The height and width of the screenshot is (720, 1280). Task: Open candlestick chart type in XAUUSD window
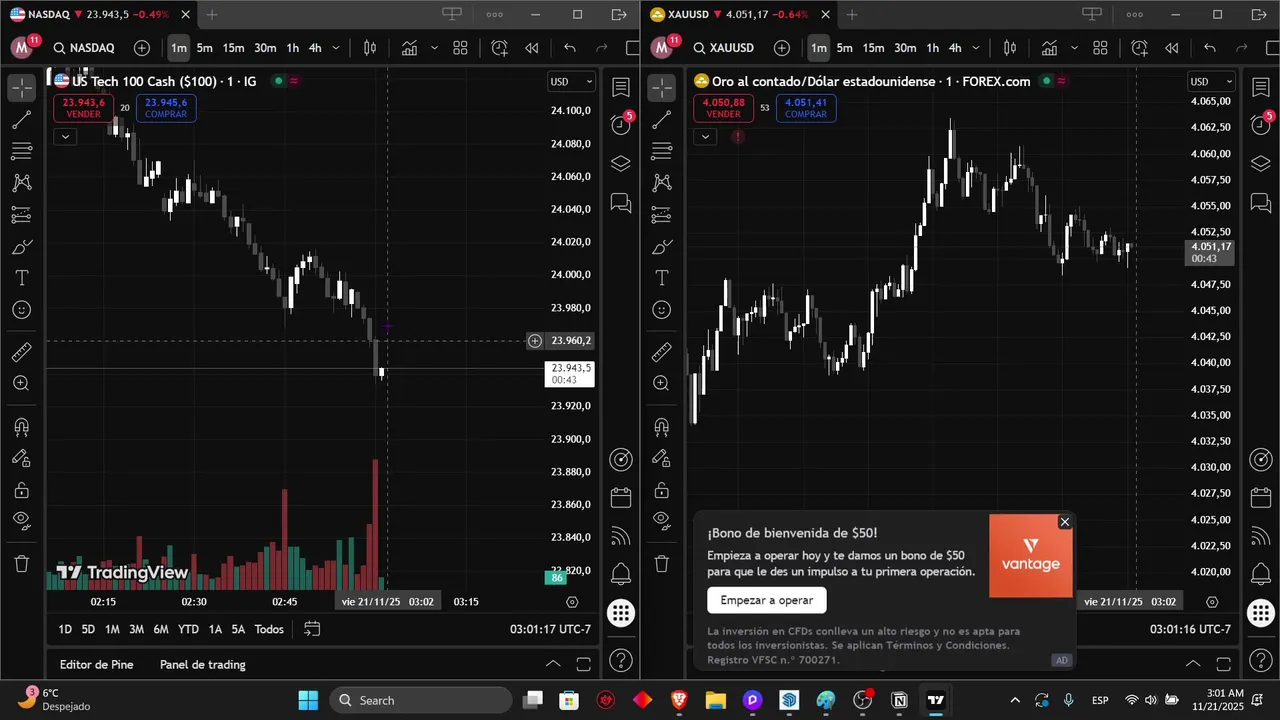[x=1010, y=48]
